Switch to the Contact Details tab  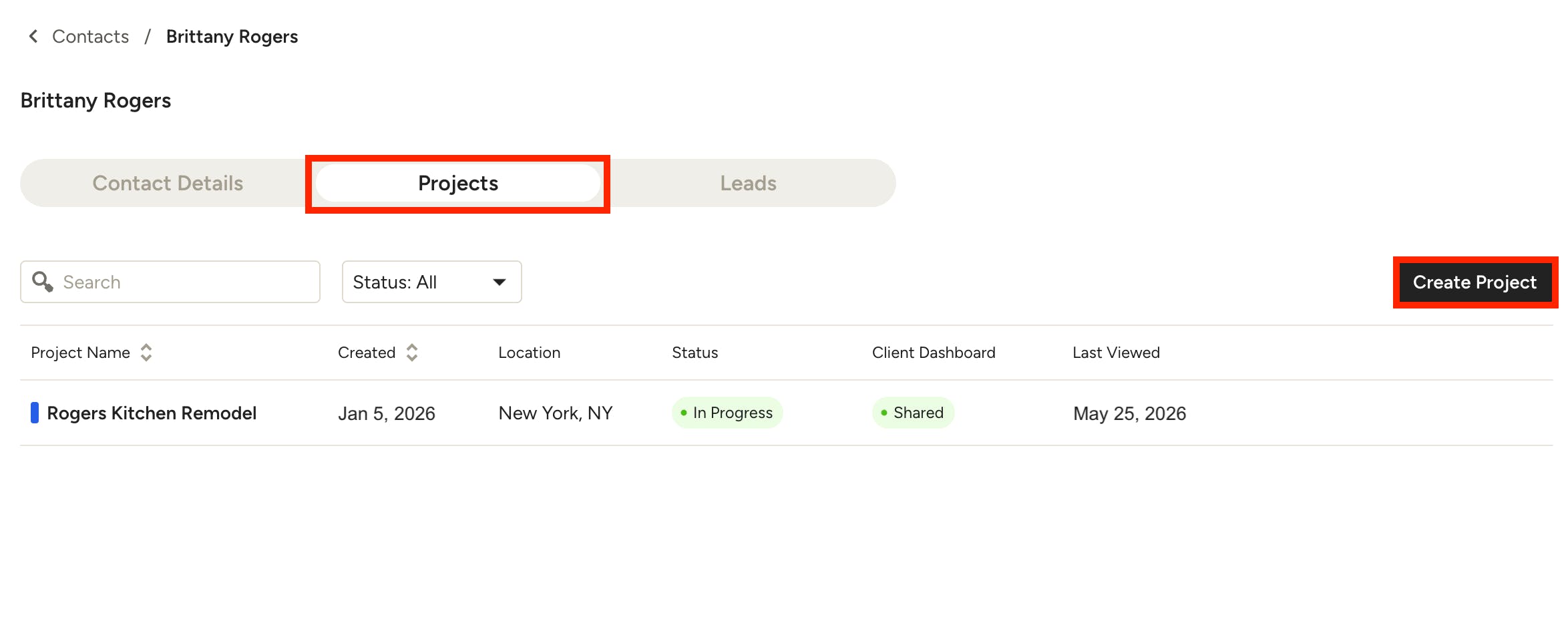(x=168, y=183)
